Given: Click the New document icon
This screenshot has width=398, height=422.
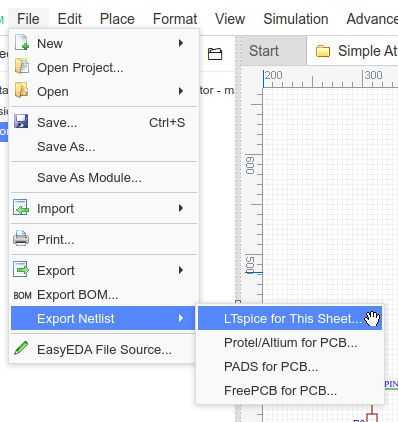Looking at the screenshot, I should coord(22,42).
